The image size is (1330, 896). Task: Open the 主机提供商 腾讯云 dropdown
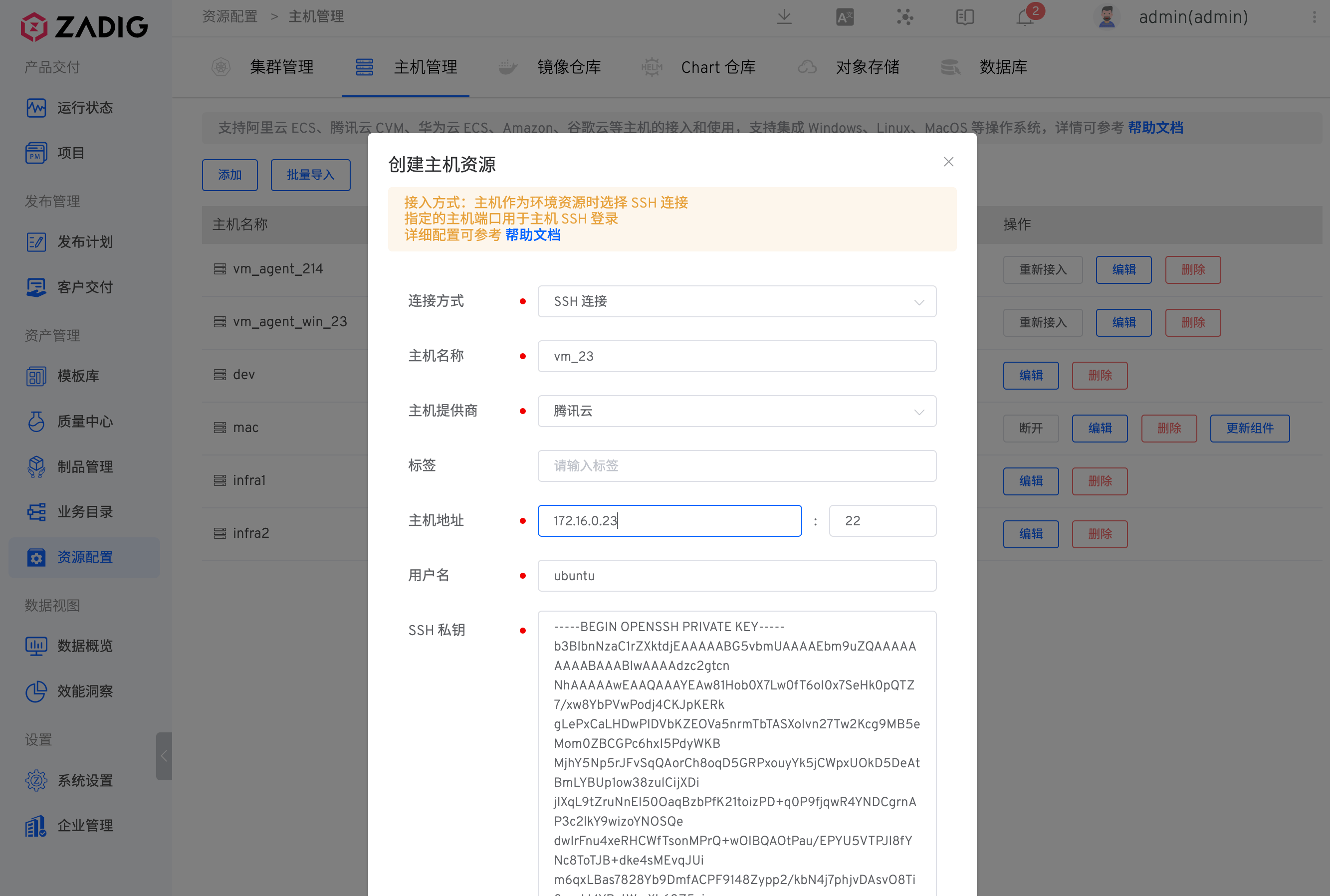click(736, 411)
